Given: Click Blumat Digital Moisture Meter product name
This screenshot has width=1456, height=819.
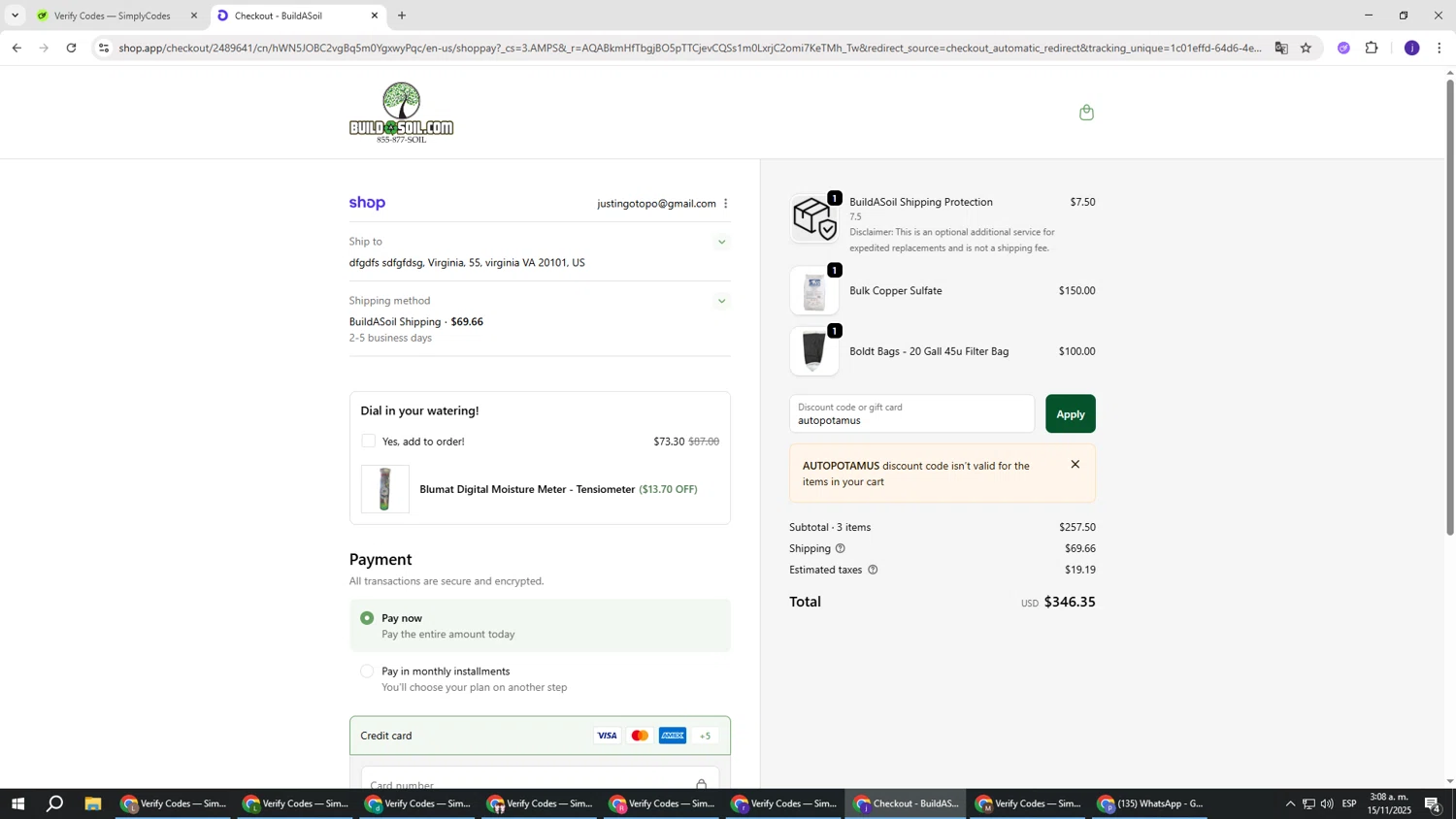Looking at the screenshot, I should 527,490.
